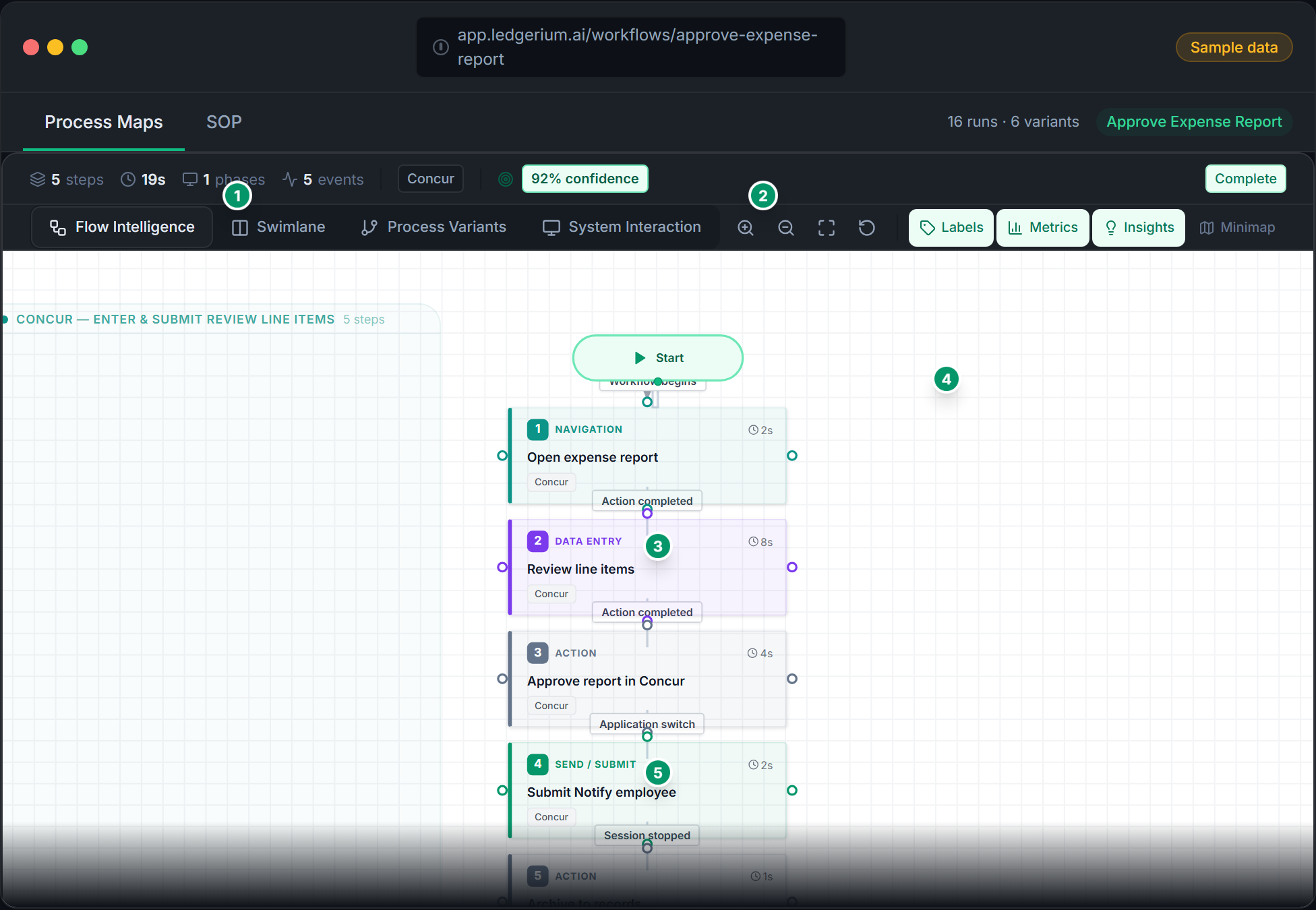Screen dimensions: 1316x910
Task: Toggle the Insights overlay
Action: [1139, 228]
